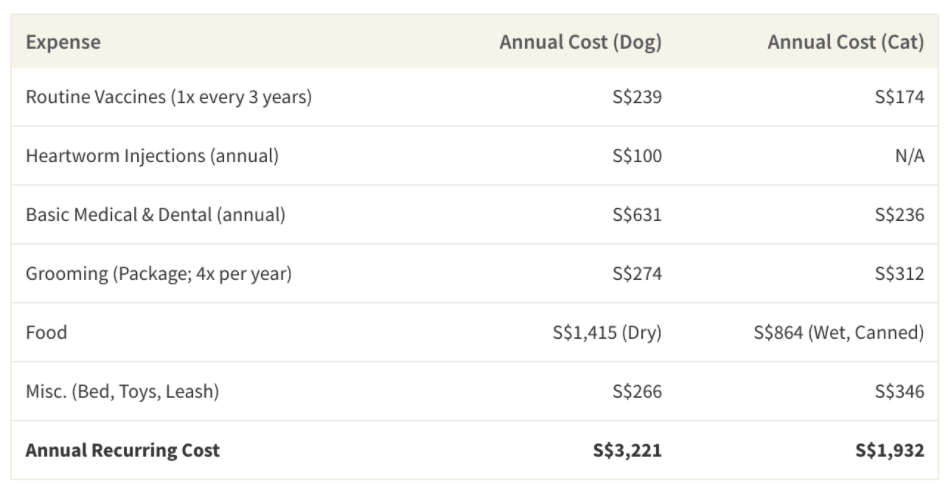Click the S$1,932 cat total
Screen dimensions: 952x500
click(x=889, y=450)
